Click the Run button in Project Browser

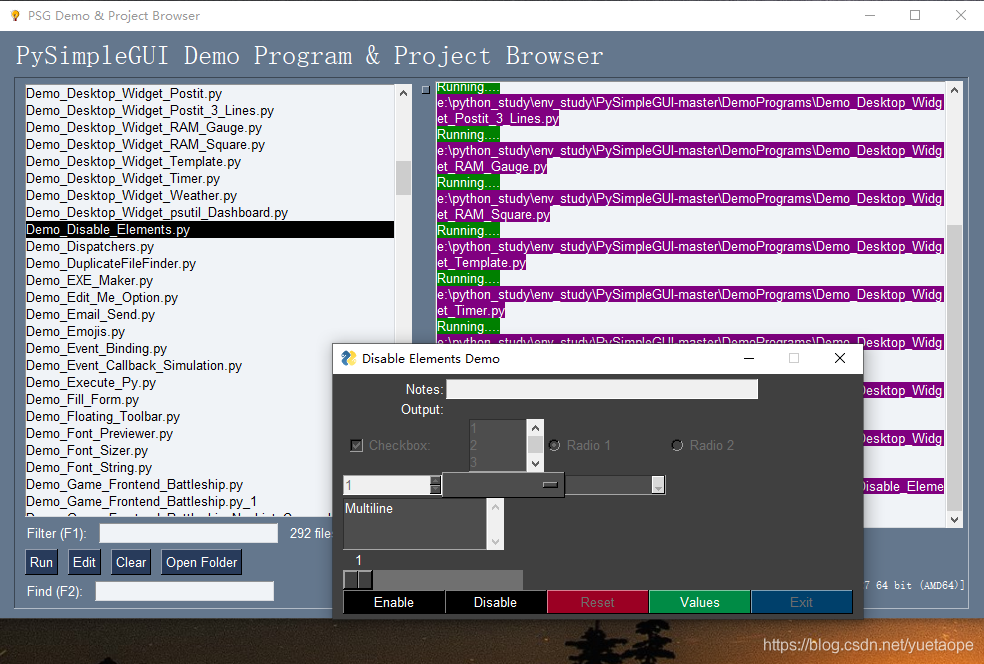(x=41, y=562)
